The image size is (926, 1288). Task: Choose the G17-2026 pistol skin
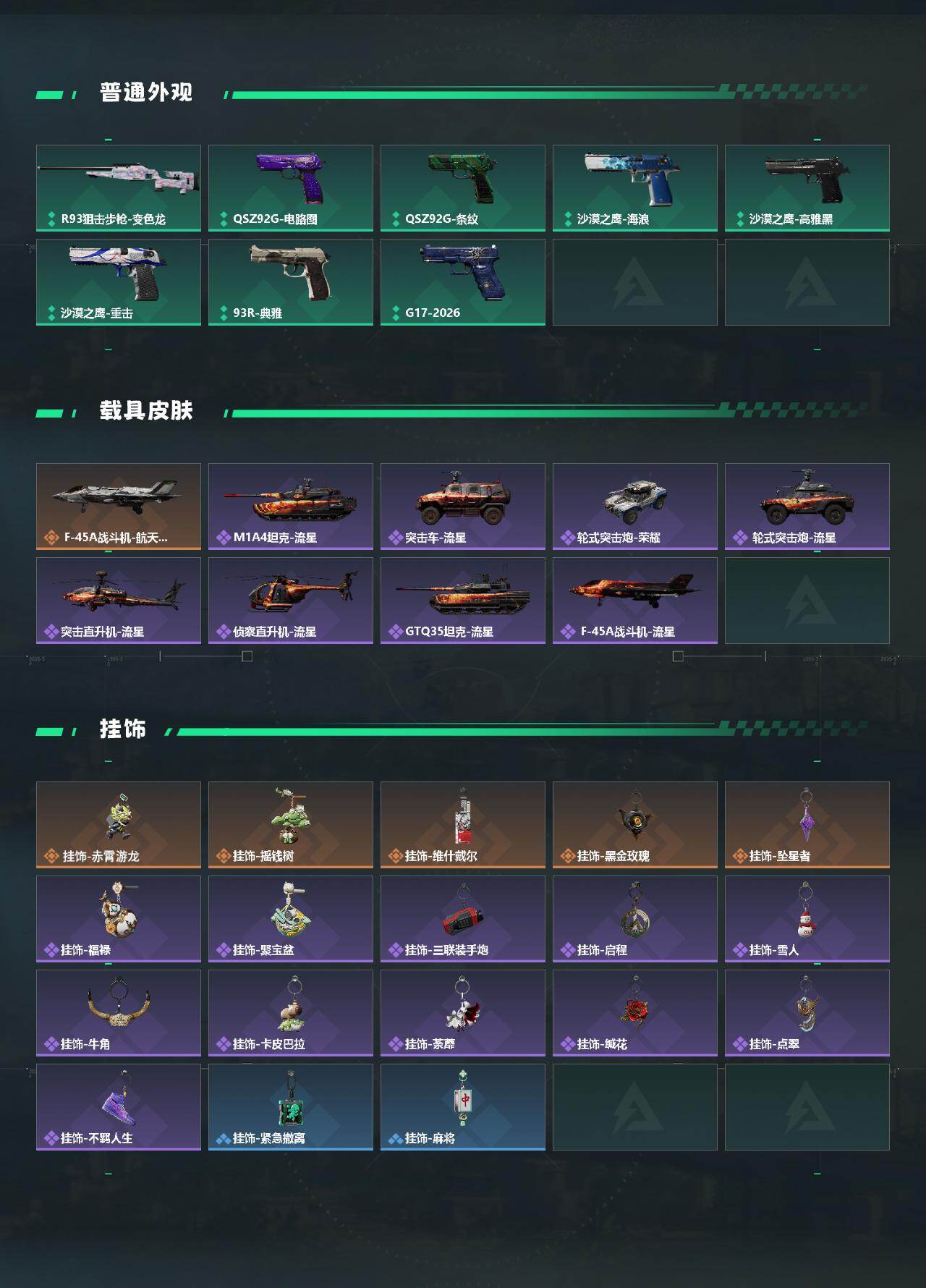click(463, 282)
